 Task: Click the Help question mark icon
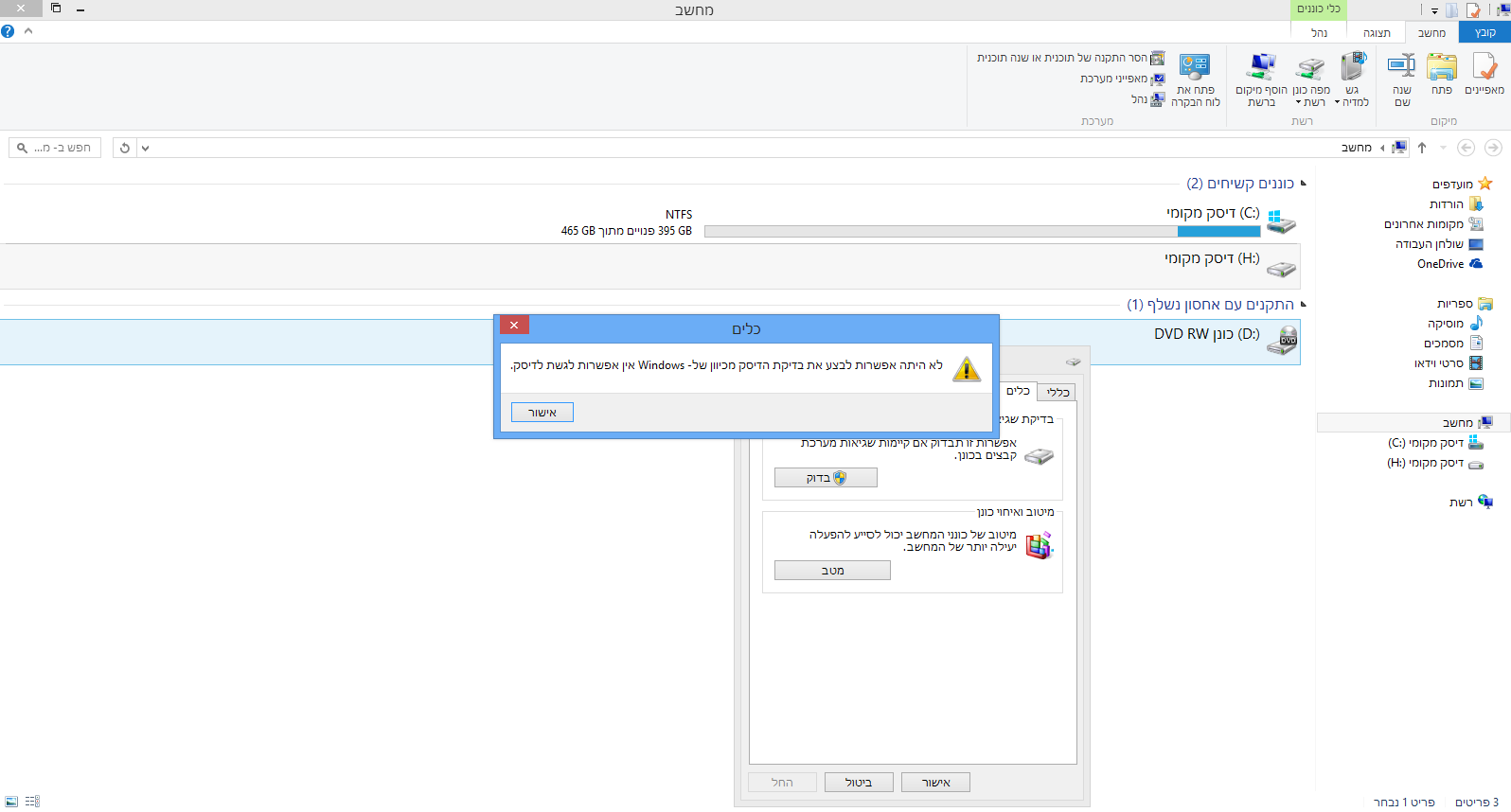click(x=8, y=31)
